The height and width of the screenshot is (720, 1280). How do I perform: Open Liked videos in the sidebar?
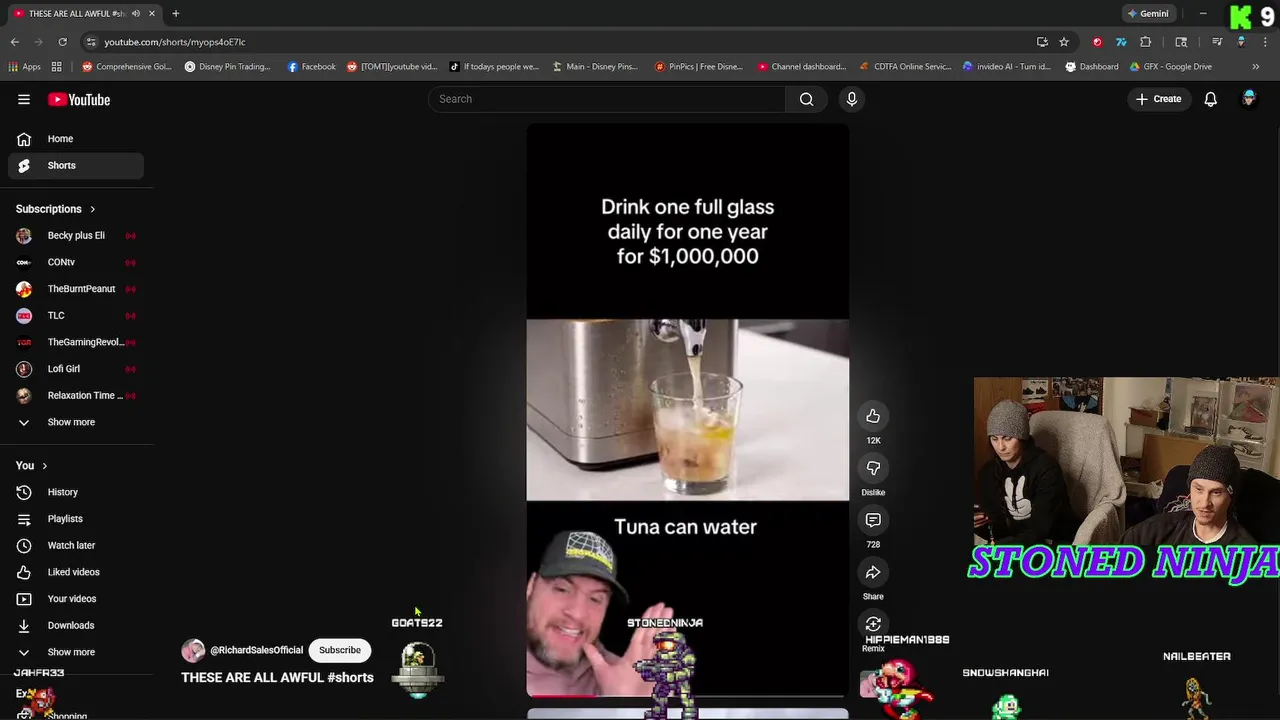point(76,572)
